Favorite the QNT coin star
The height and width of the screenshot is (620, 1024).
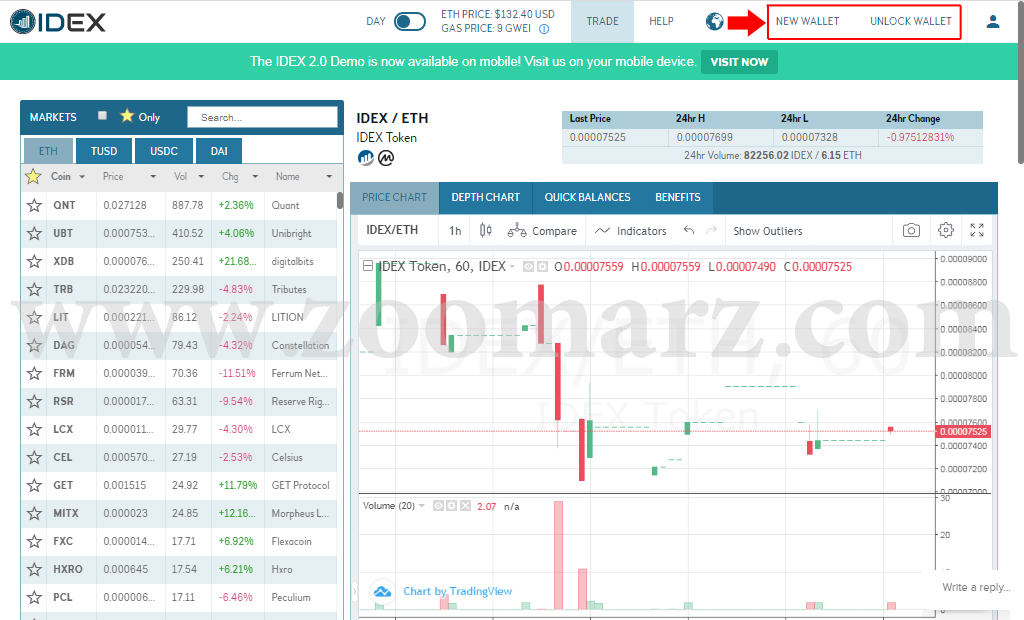coord(34,205)
